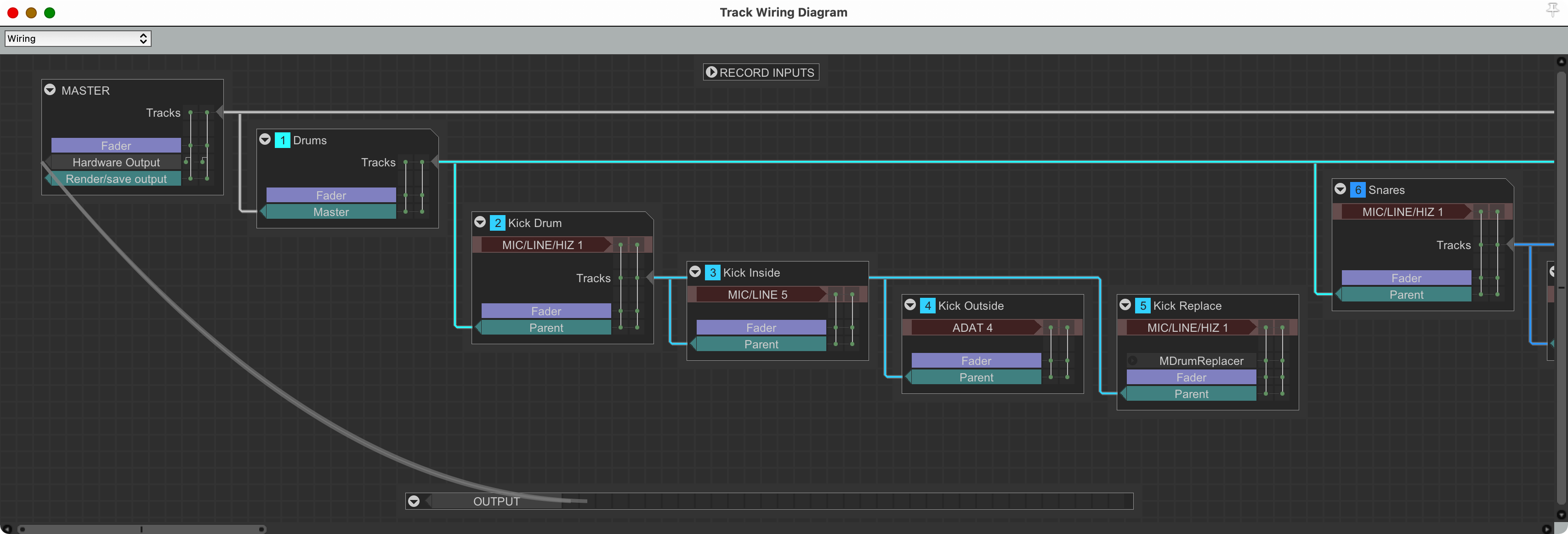This screenshot has height=534, width=1568.
Task: Select the ADAT 4 input on Kick Outside
Action: 971,328
